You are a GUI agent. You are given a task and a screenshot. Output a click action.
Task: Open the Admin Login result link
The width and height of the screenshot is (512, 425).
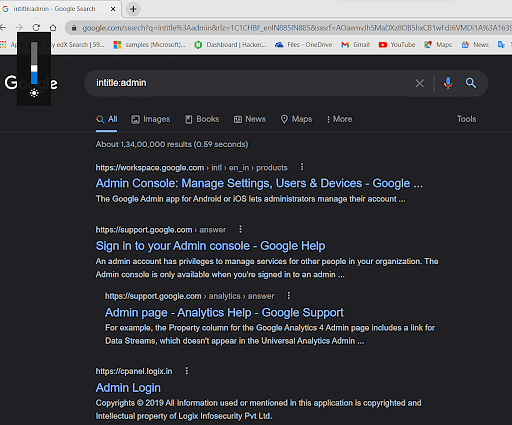(128, 388)
